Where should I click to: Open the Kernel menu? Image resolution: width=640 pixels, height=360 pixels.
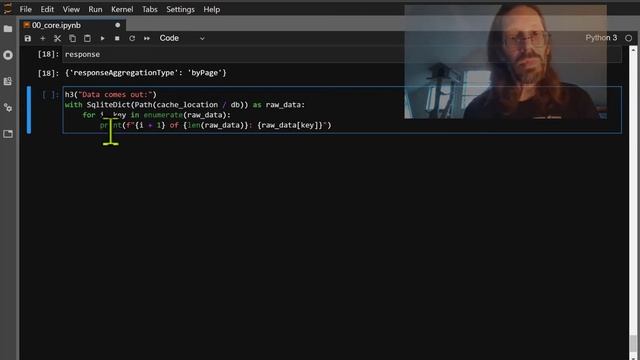coord(122,9)
